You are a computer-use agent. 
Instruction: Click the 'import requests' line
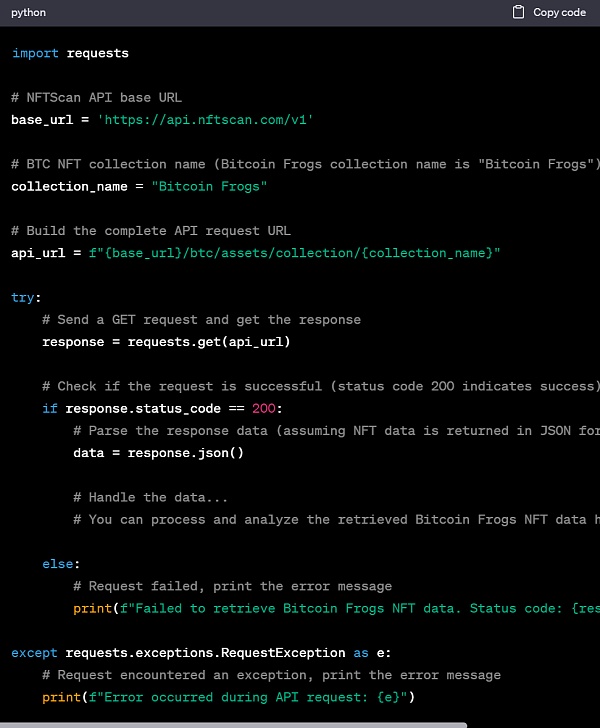(70, 53)
